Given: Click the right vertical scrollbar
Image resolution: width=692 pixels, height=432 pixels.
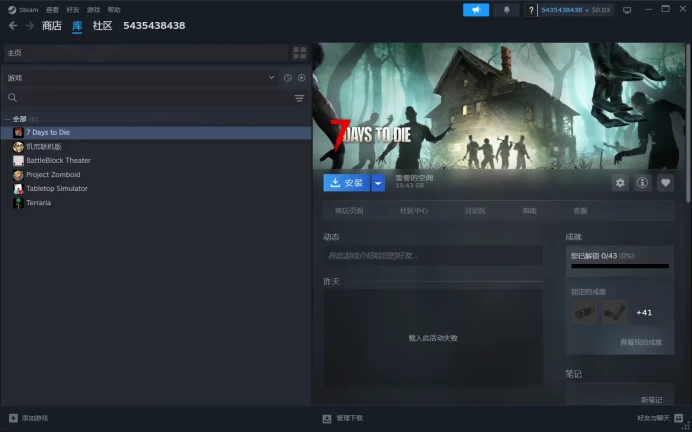Looking at the screenshot, I should click(688, 124).
